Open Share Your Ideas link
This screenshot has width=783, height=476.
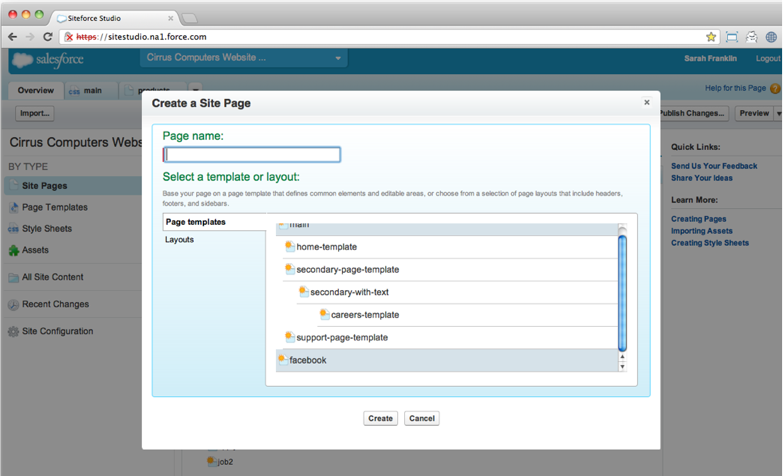click(x=702, y=178)
